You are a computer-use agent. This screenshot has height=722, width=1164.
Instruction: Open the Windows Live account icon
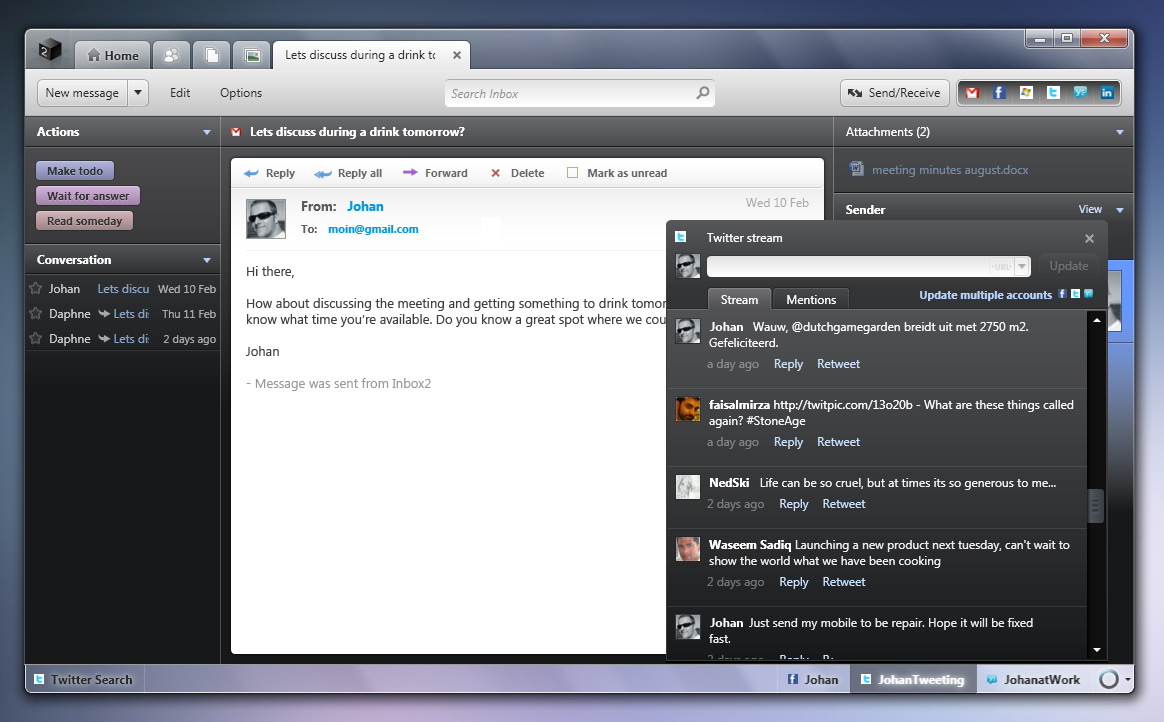[1026, 93]
